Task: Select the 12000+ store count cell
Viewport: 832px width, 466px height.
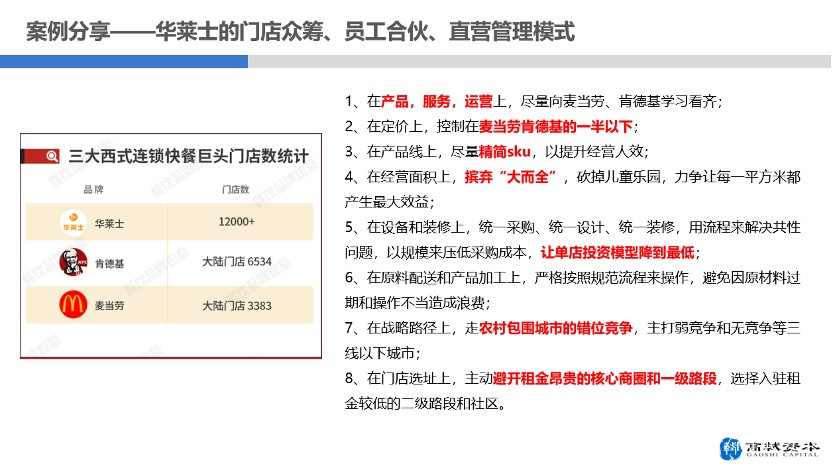Action: [237, 222]
